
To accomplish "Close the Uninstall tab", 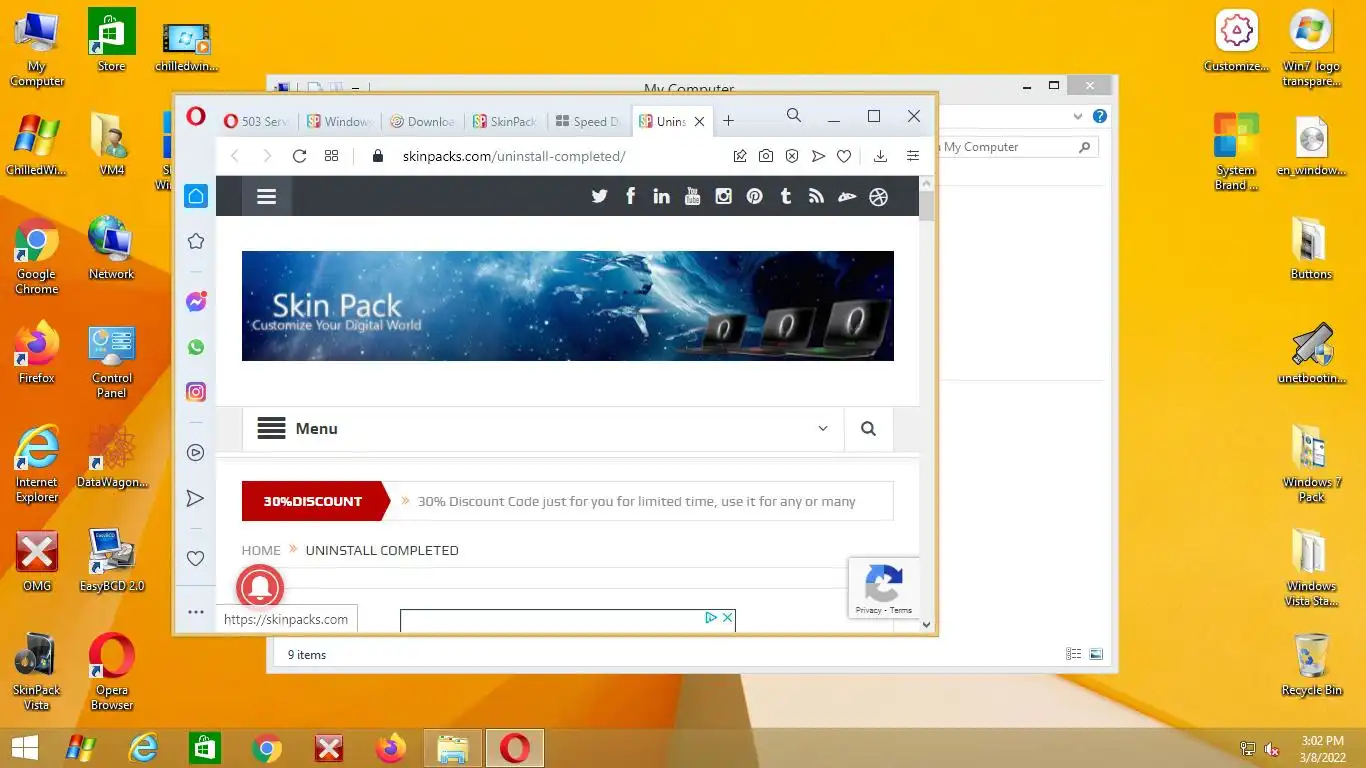I will (699, 121).
